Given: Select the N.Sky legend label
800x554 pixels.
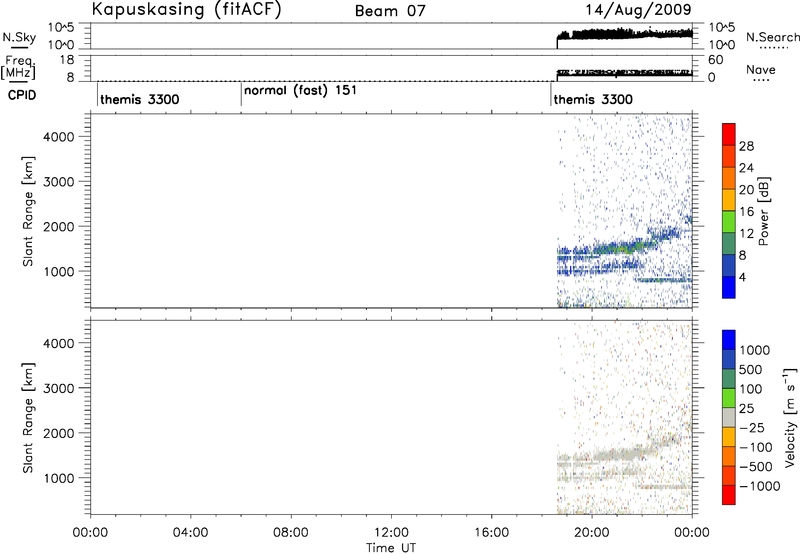Looking at the screenshot, I should (19, 37).
